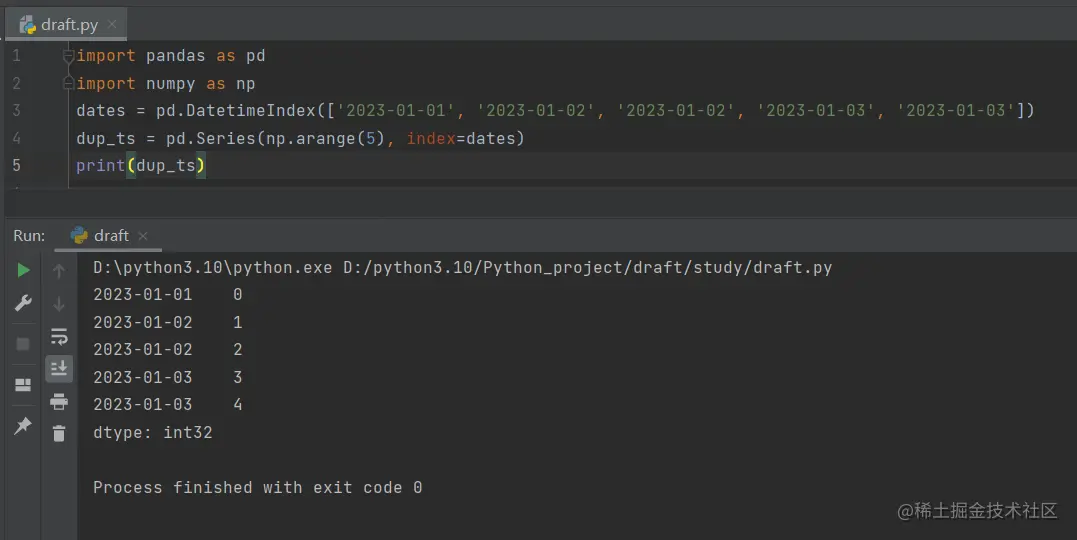
Task: Click line number 5 in gutter
Action: coord(16,165)
